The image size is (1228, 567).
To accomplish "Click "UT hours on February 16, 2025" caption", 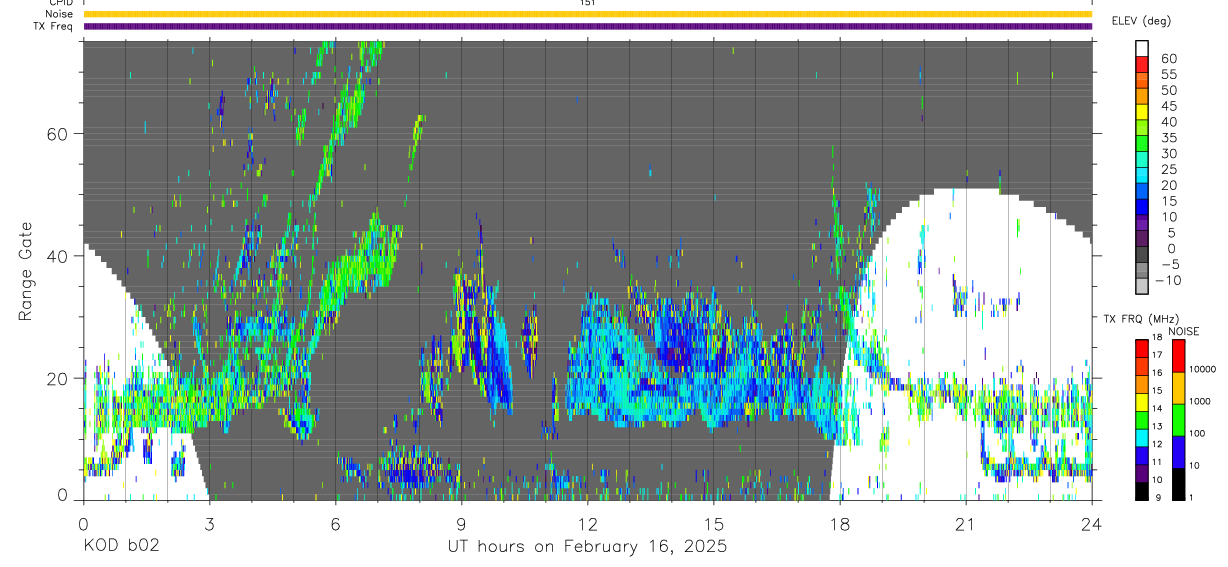I will [x=587, y=547].
